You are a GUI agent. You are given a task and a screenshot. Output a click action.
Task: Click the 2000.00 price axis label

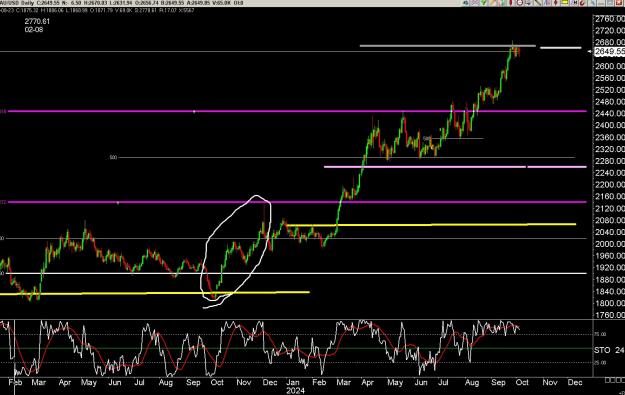[x=609, y=244]
